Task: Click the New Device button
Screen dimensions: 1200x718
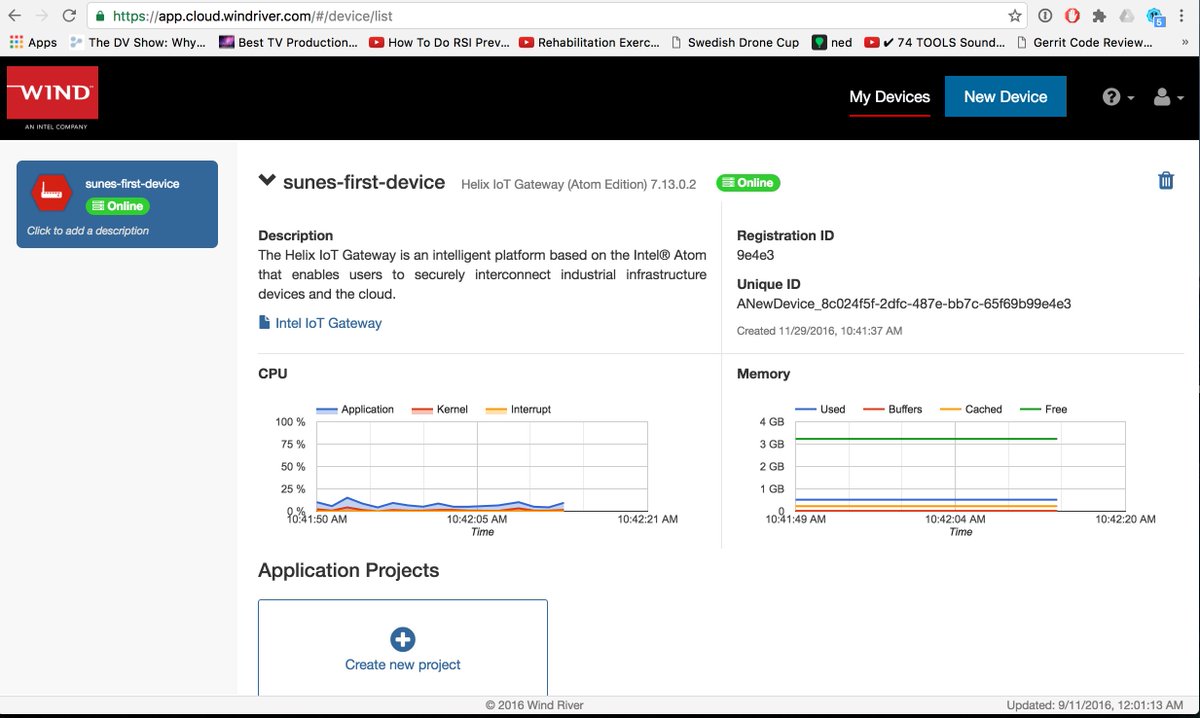Action: pyautogui.click(x=1005, y=97)
